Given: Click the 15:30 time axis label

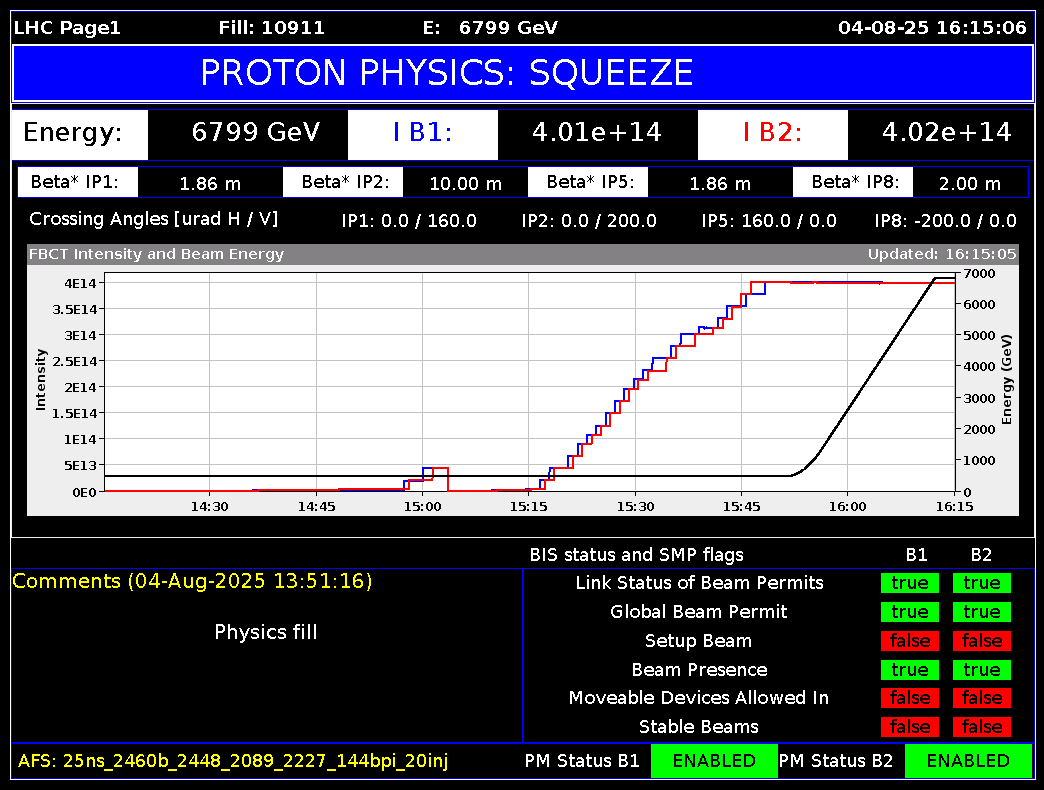Looking at the screenshot, I should (635, 507).
